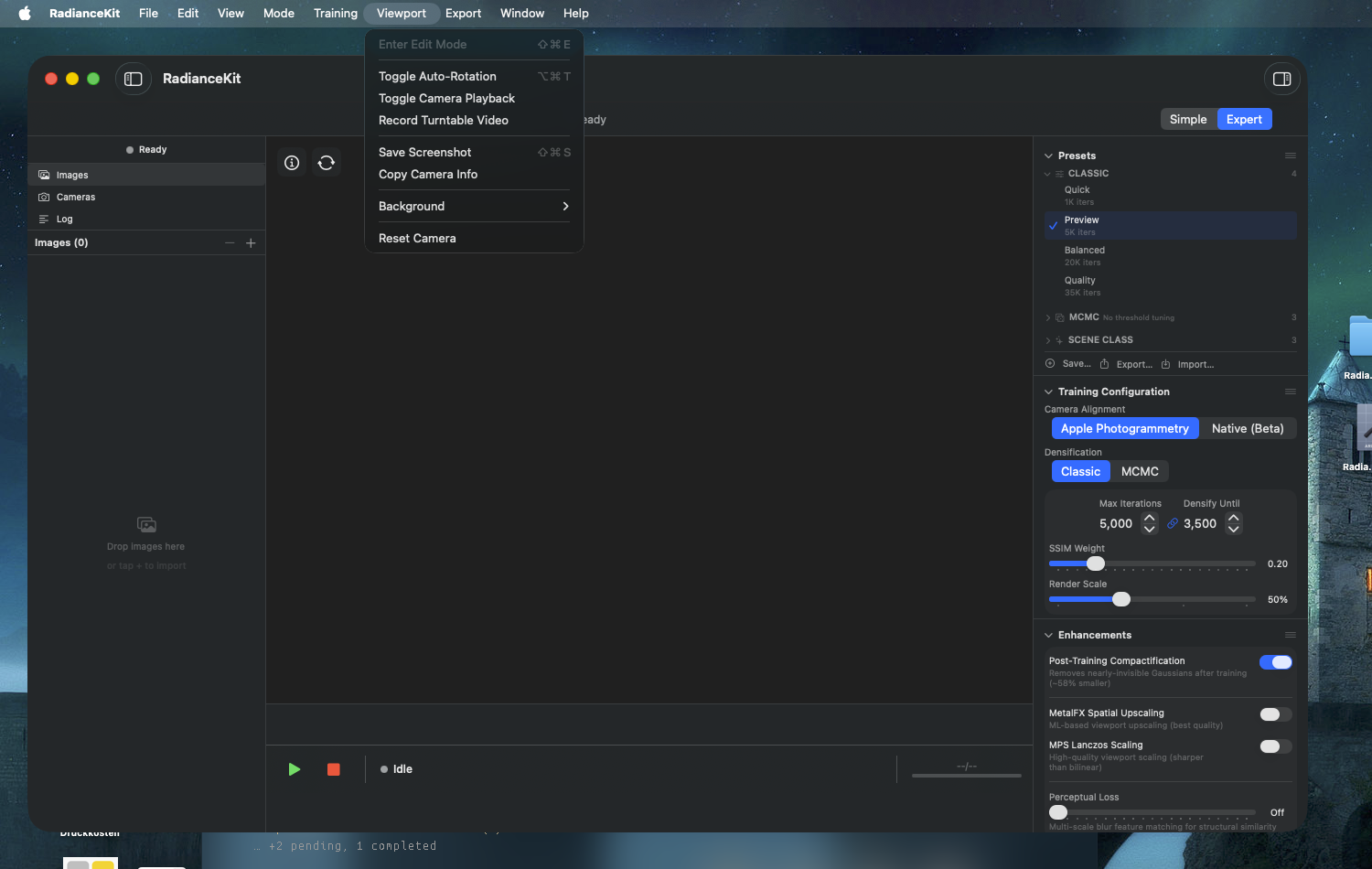Enable MetalFX Spatial Upscaling
1372x869 pixels.
pos(1276,714)
